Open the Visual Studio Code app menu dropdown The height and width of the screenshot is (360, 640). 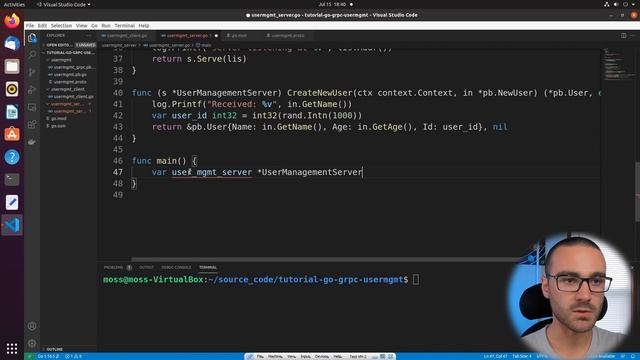pos(64,4)
